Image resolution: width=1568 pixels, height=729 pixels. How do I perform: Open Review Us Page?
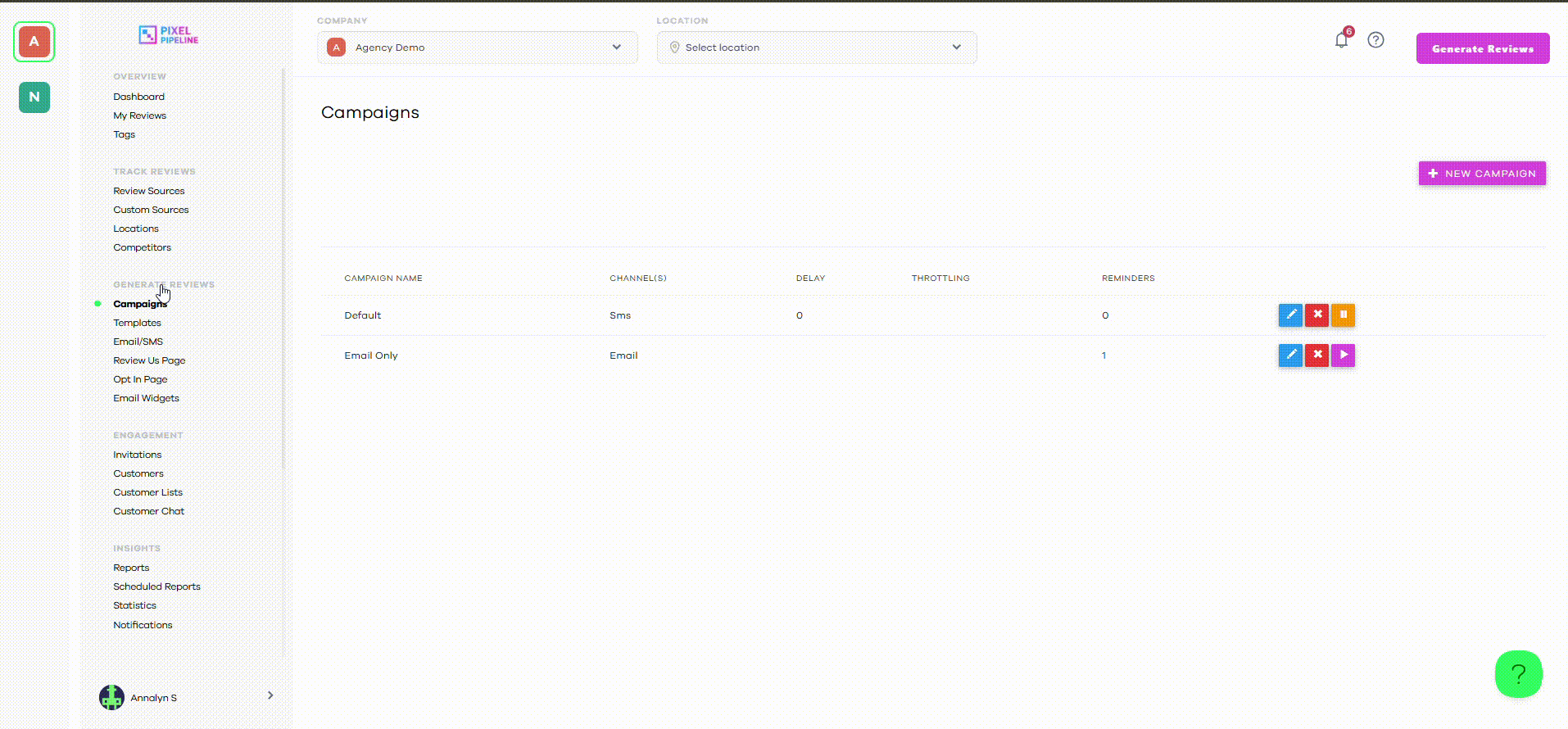click(x=150, y=360)
